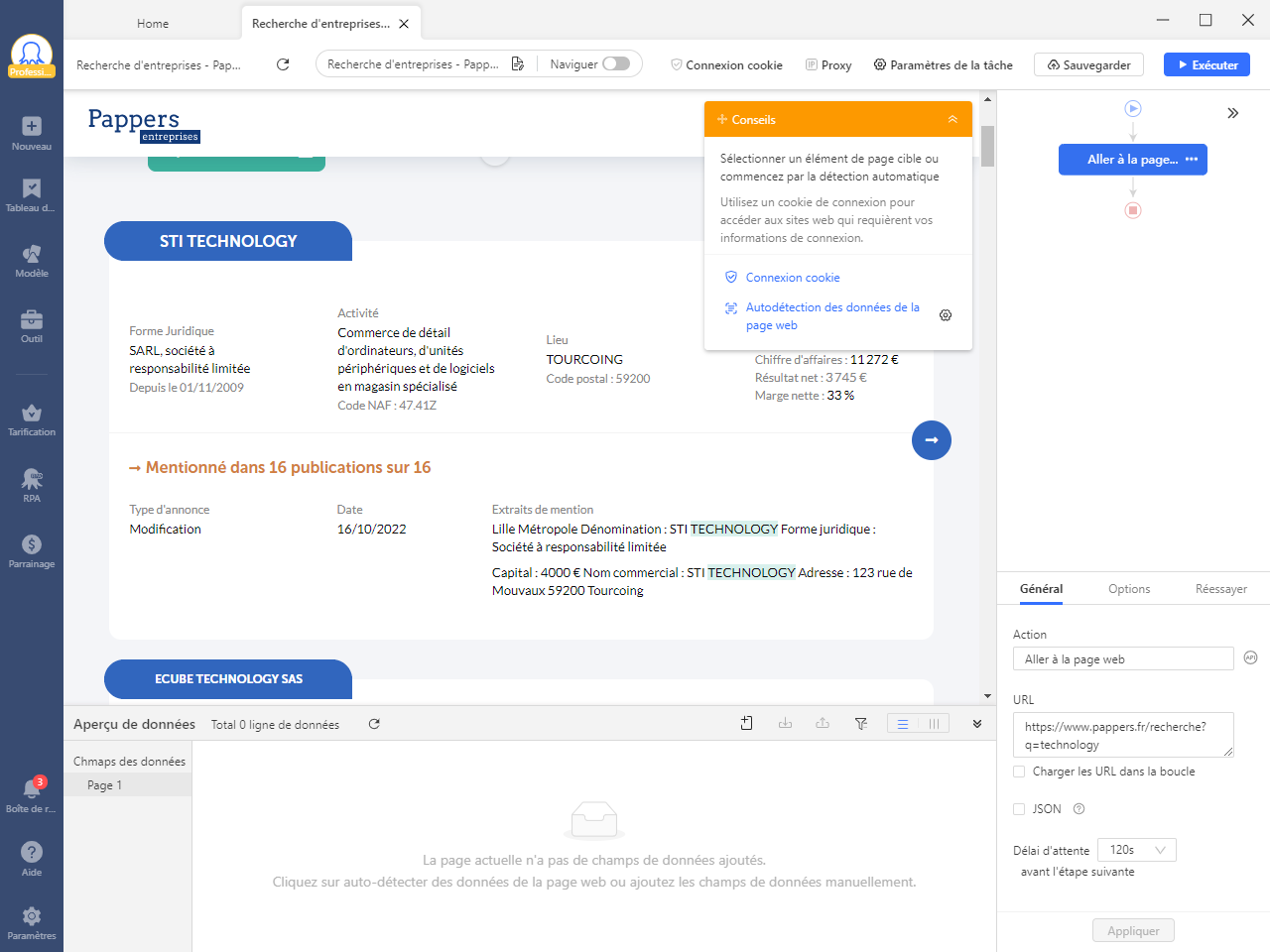
Task: Click the web page vertical scrollbar thumb
Action: (x=987, y=146)
